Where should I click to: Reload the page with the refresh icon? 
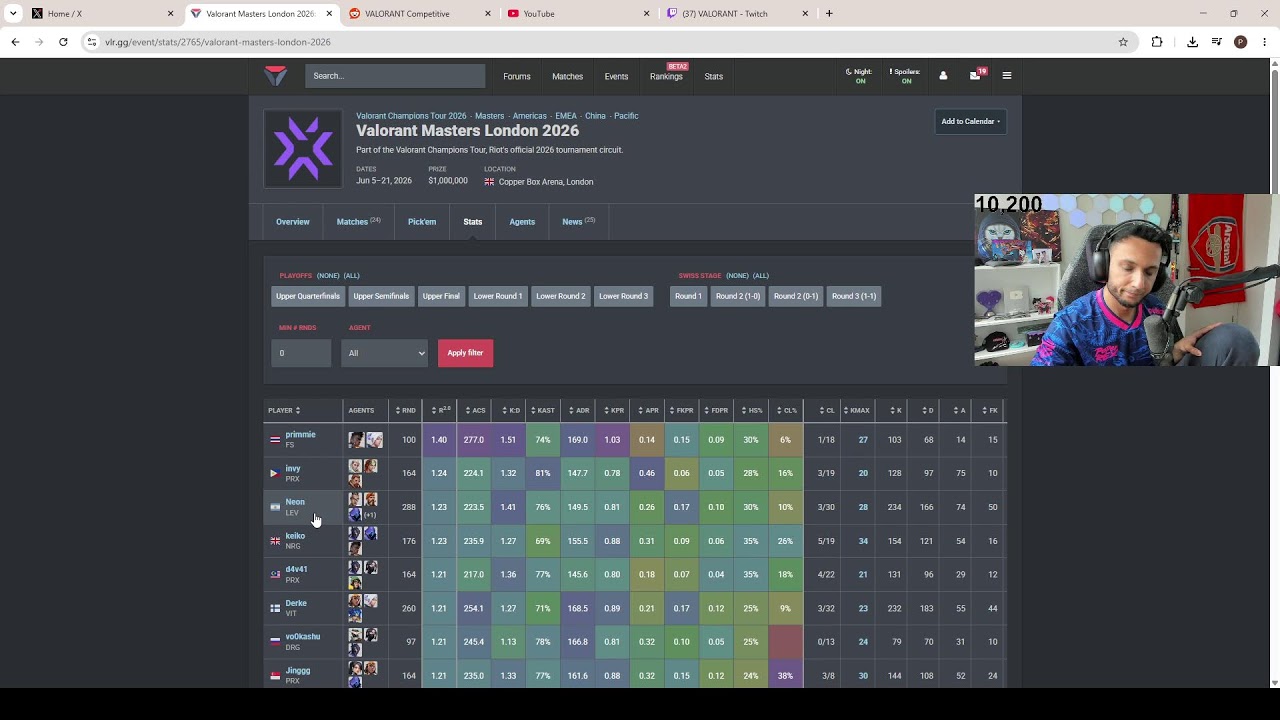pos(63,42)
